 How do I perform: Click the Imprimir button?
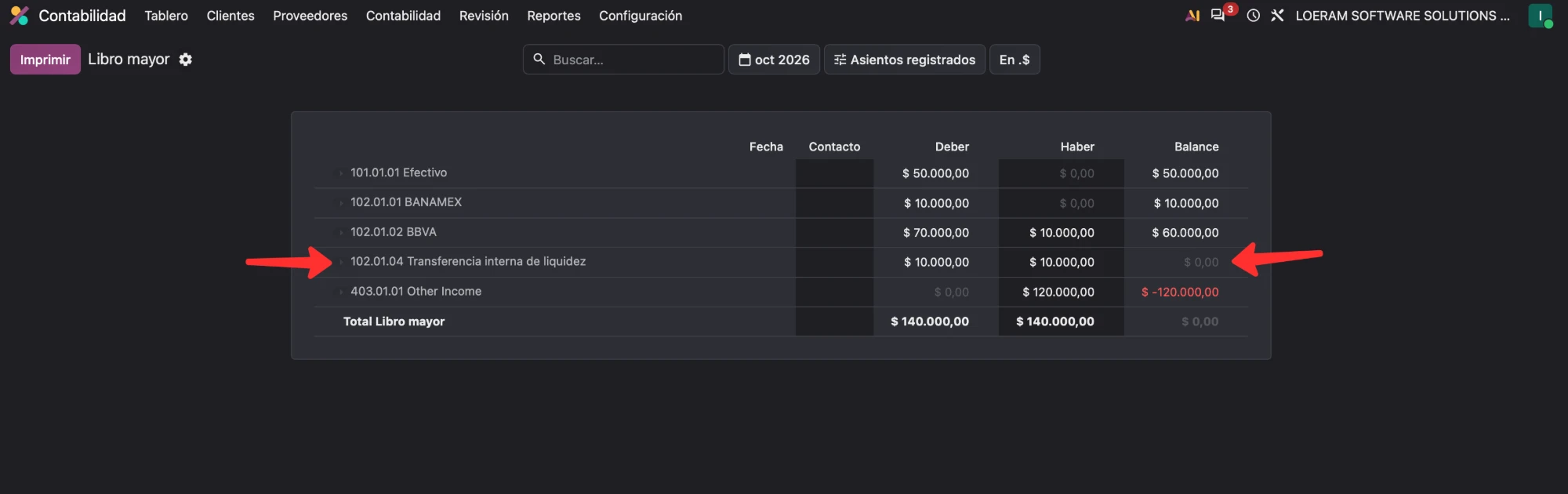pyautogui.click(x=45, y=60)
